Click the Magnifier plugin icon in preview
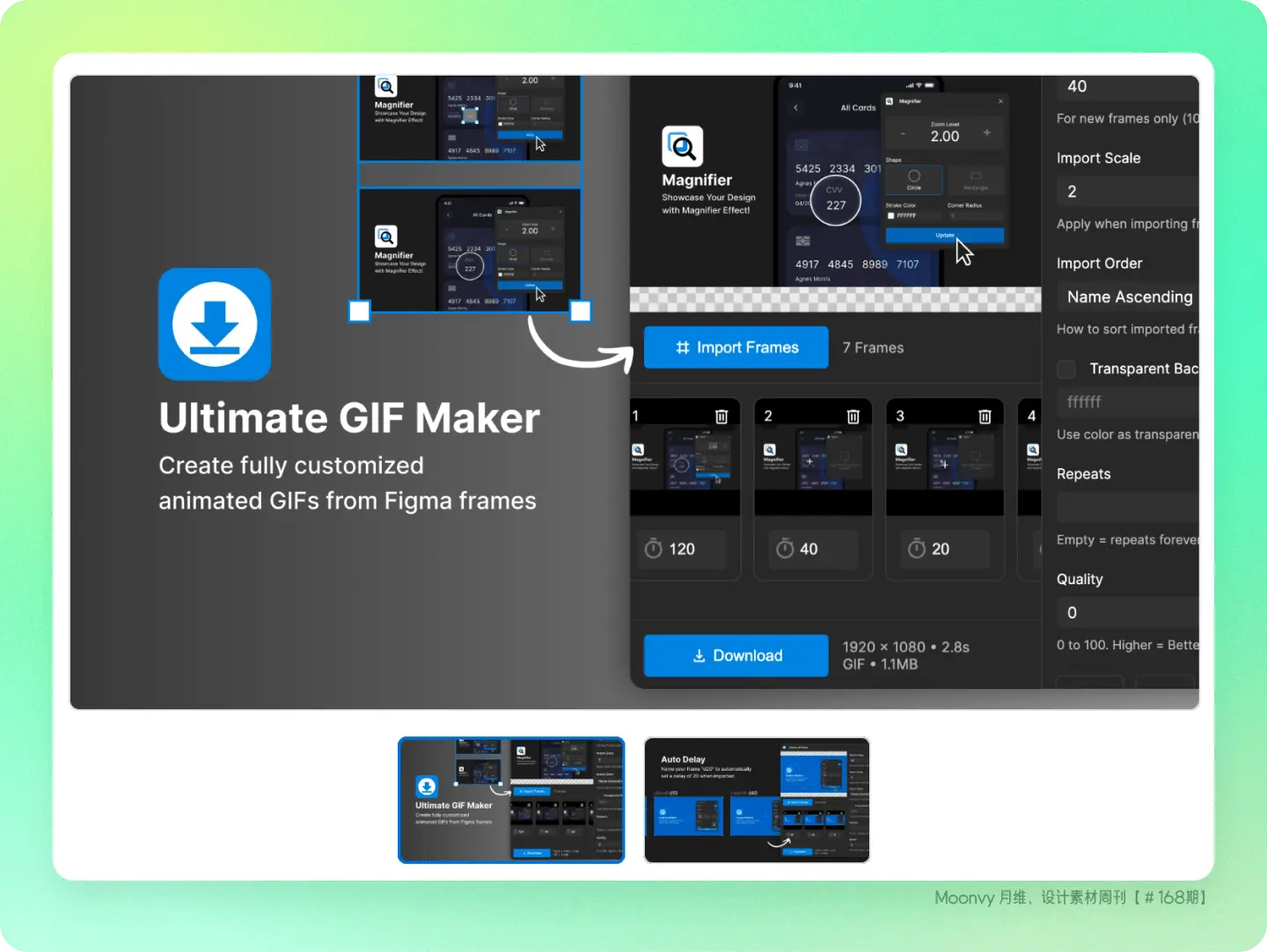 682,146
